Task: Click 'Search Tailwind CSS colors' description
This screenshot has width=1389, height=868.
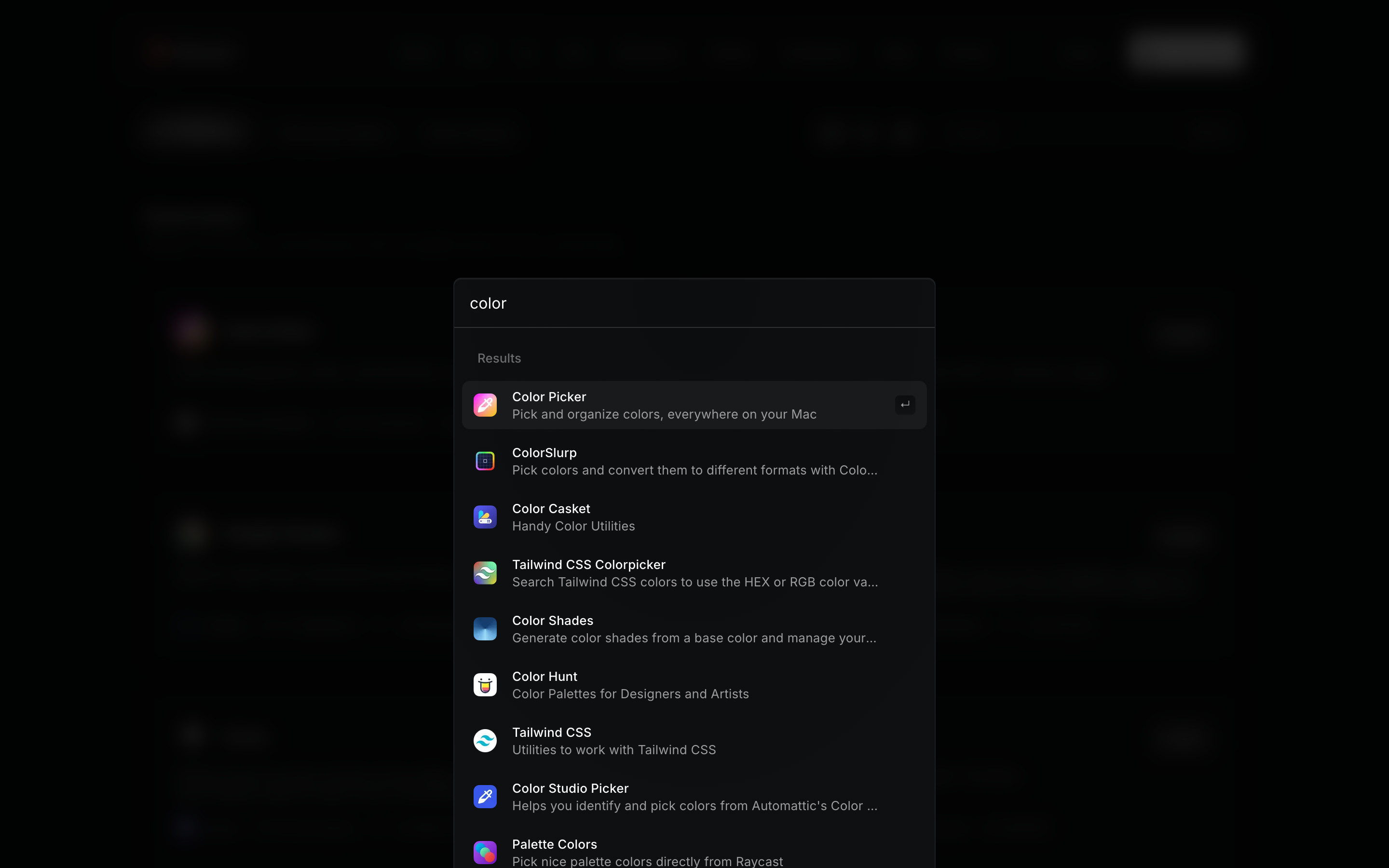Action: (x=694, y=582)
